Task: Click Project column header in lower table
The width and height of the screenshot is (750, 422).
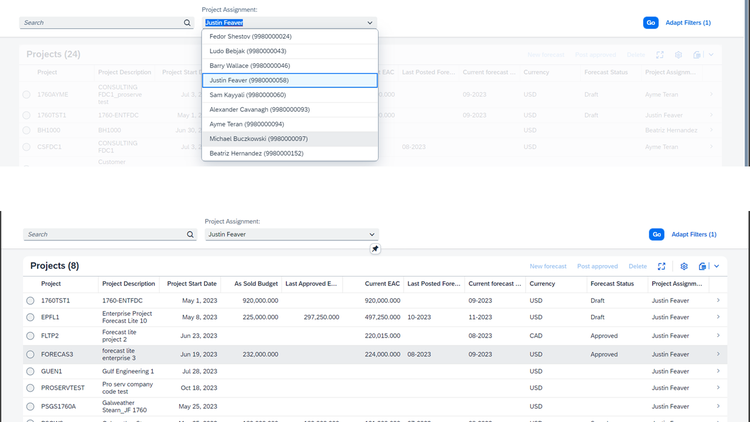Action: [51, 284]
